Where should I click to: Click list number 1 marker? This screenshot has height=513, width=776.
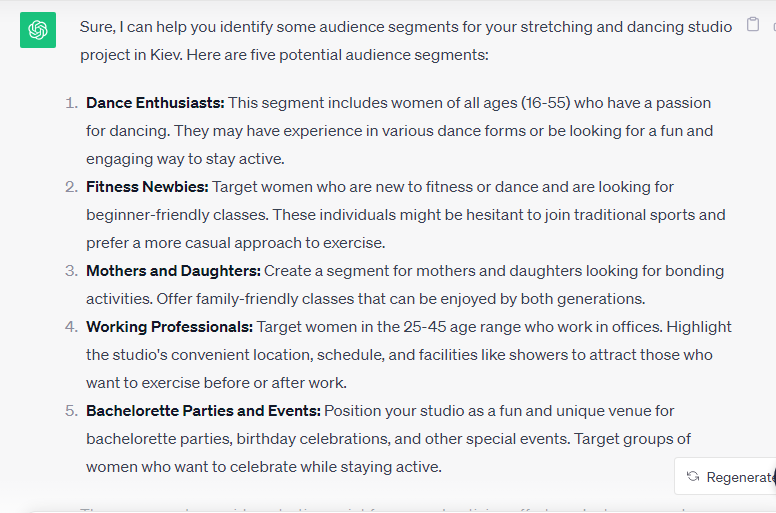tap(72, 103)
